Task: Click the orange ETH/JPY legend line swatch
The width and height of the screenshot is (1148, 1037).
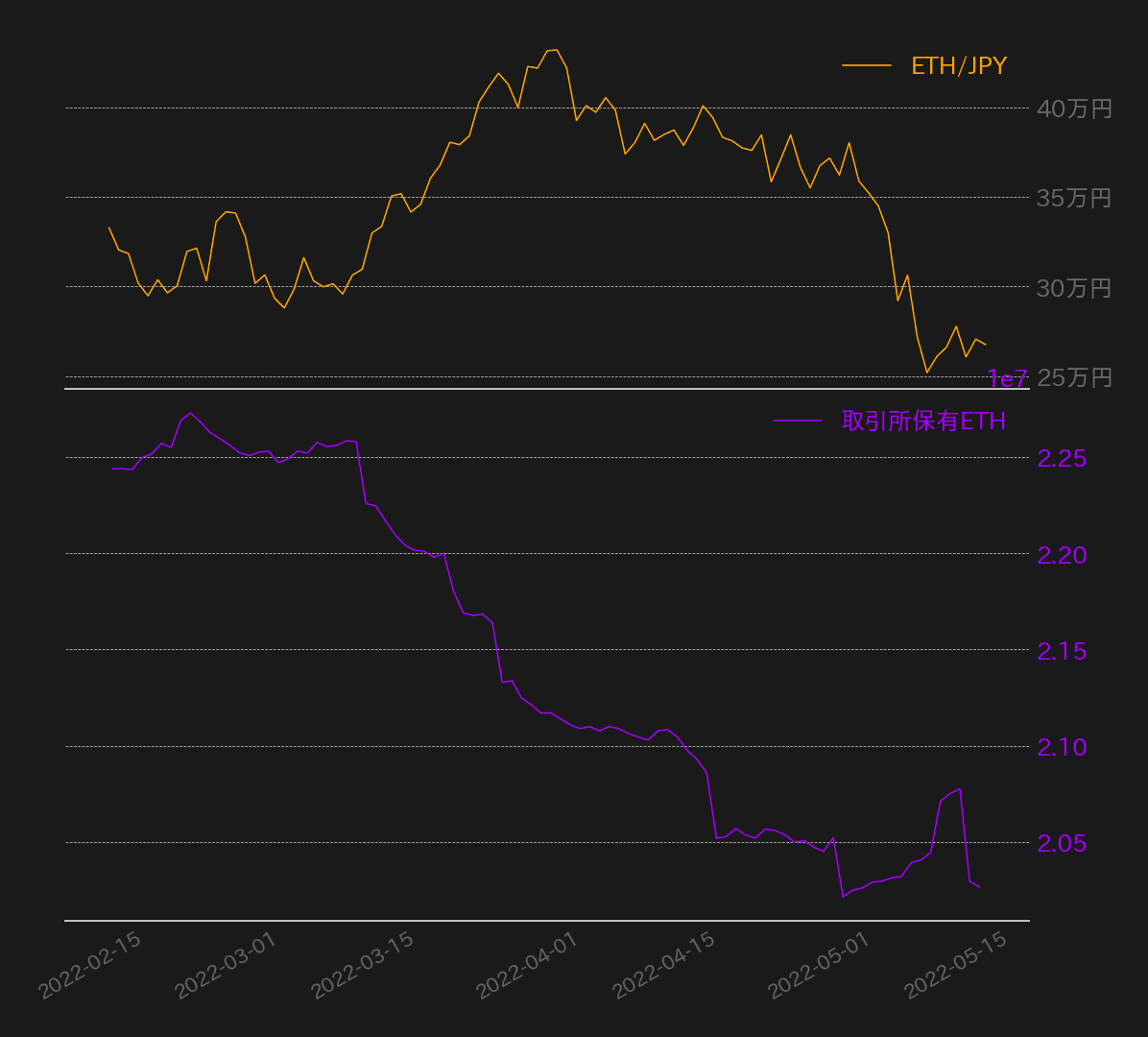Action: [x=866, y=65]
